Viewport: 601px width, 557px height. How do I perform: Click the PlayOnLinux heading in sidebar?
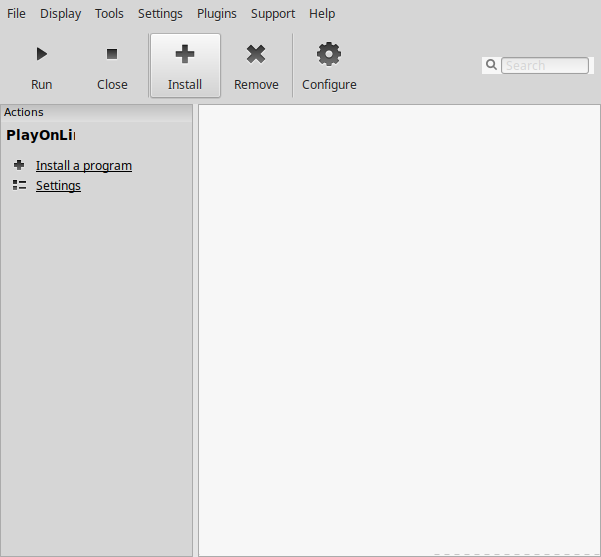[x=41, y=135]
